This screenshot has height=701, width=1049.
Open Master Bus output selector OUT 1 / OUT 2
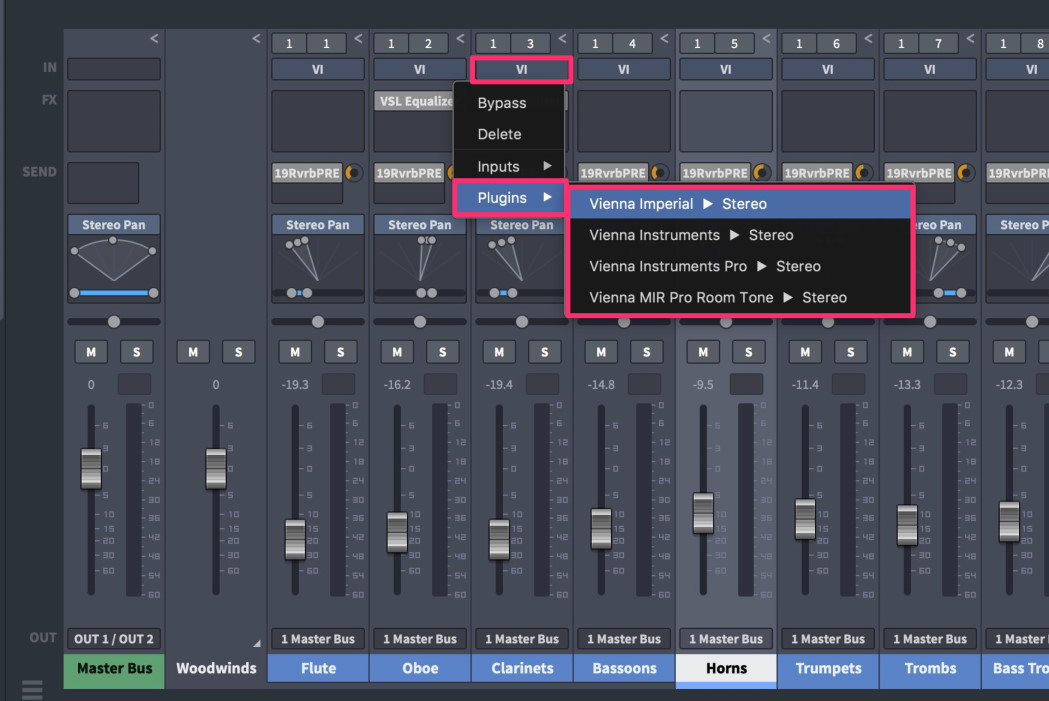pos(114,639)
